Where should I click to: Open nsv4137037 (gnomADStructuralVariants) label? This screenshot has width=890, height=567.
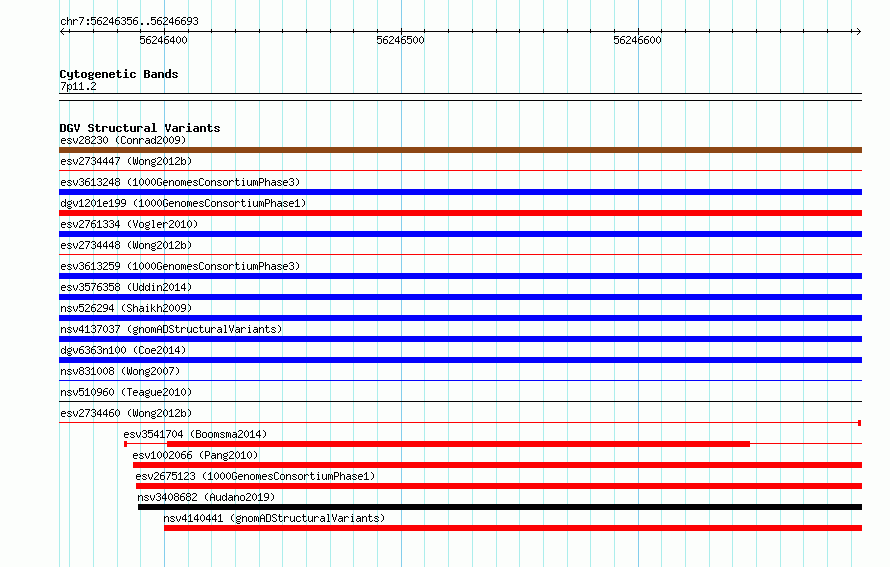point(171,329)
